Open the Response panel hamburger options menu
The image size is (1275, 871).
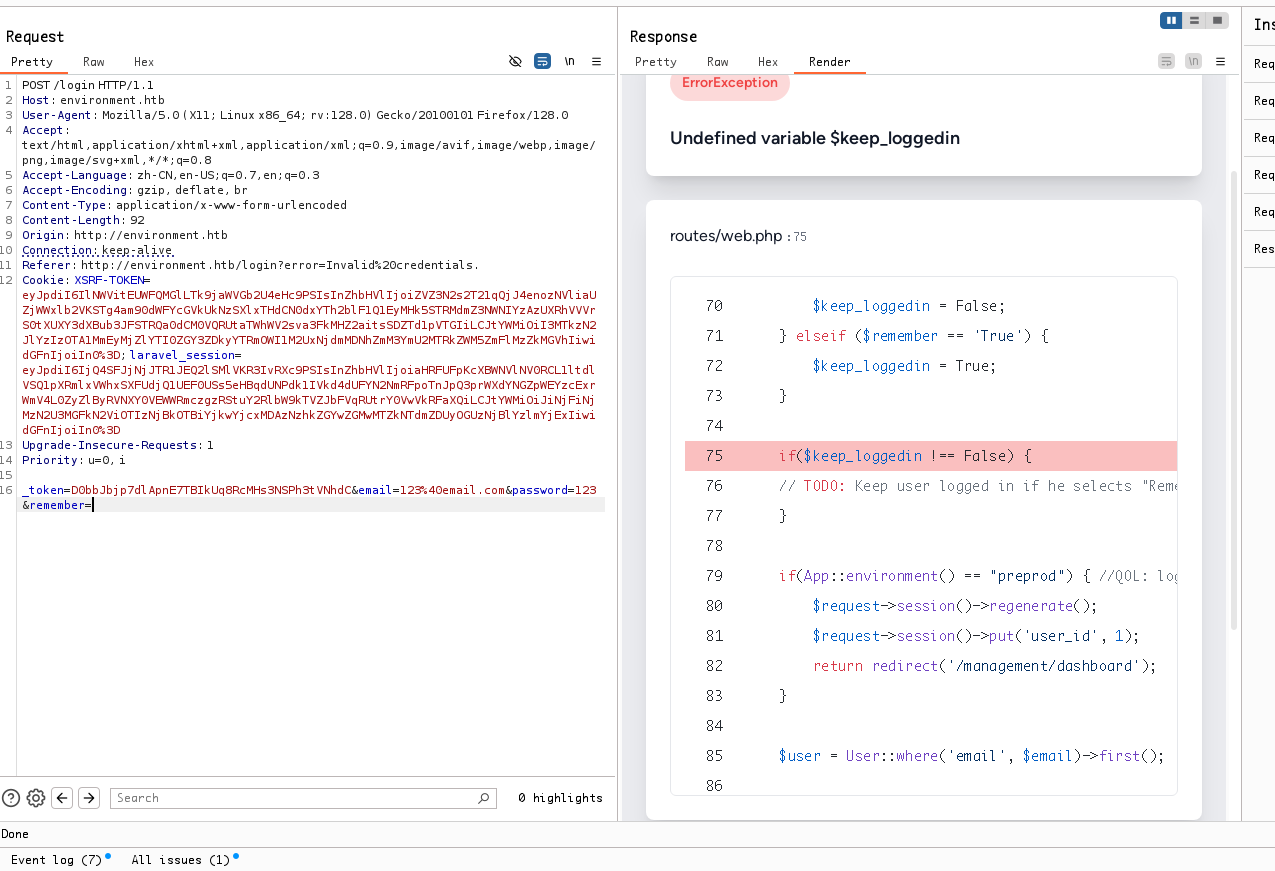pyautogui.click(x=1220, y=61)
